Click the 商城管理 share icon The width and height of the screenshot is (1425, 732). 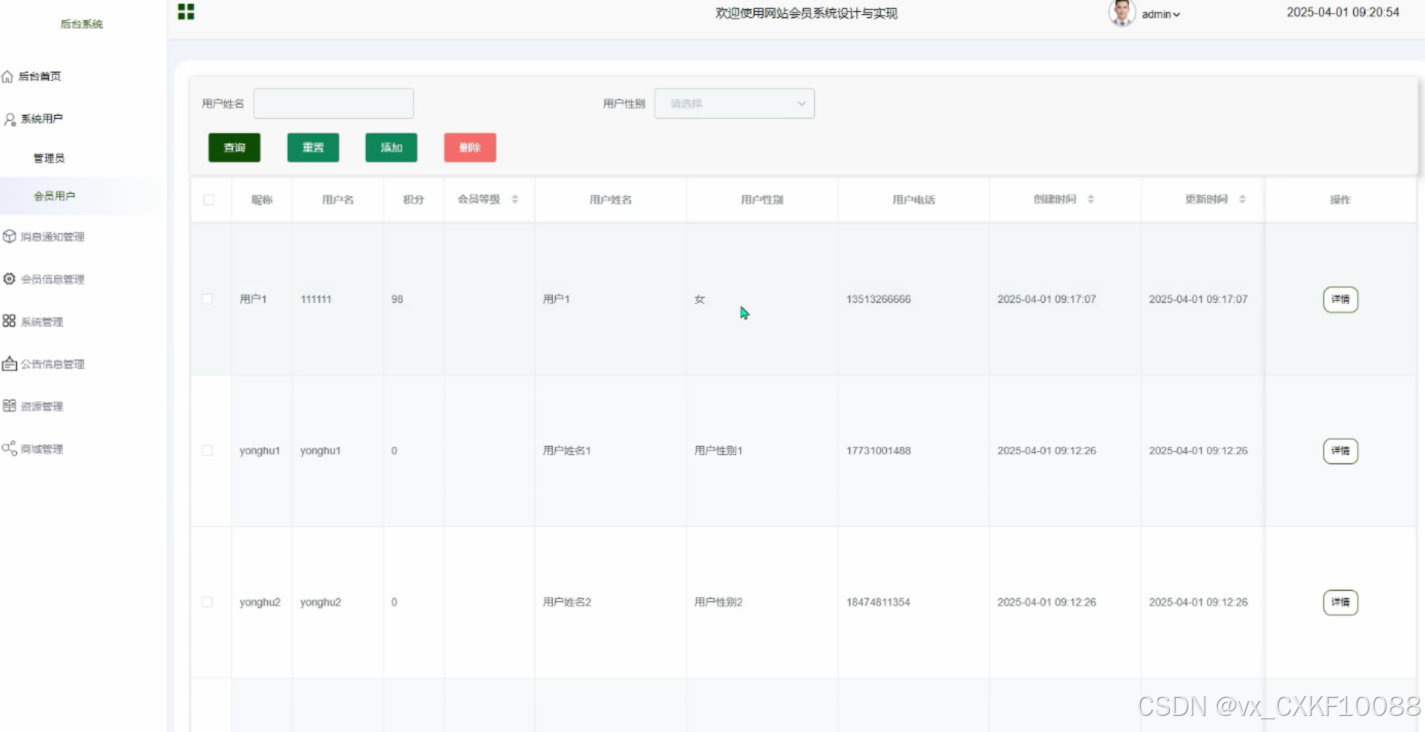pos(9,448)
